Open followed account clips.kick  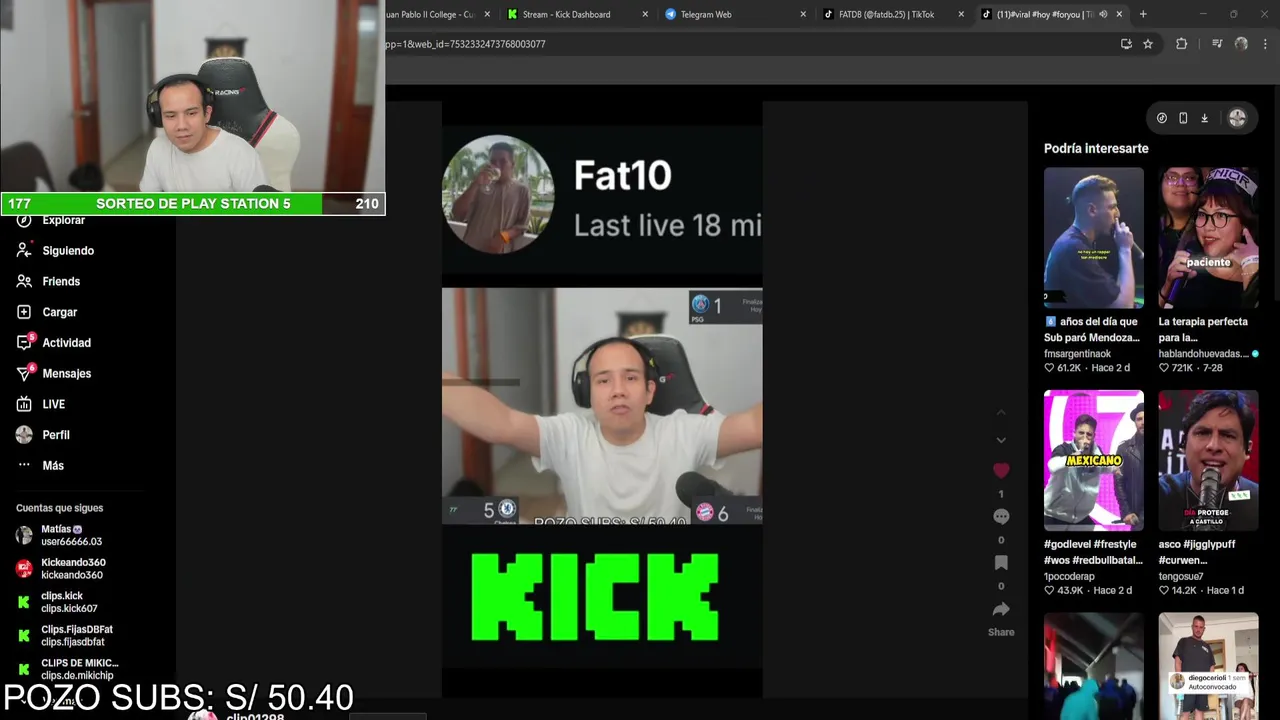click(58, 602)
